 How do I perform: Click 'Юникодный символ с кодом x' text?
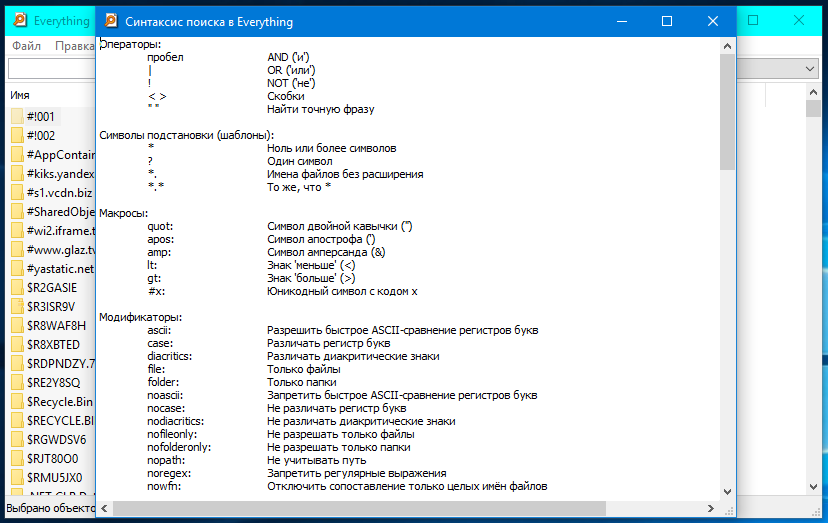[x=342, y=291]
